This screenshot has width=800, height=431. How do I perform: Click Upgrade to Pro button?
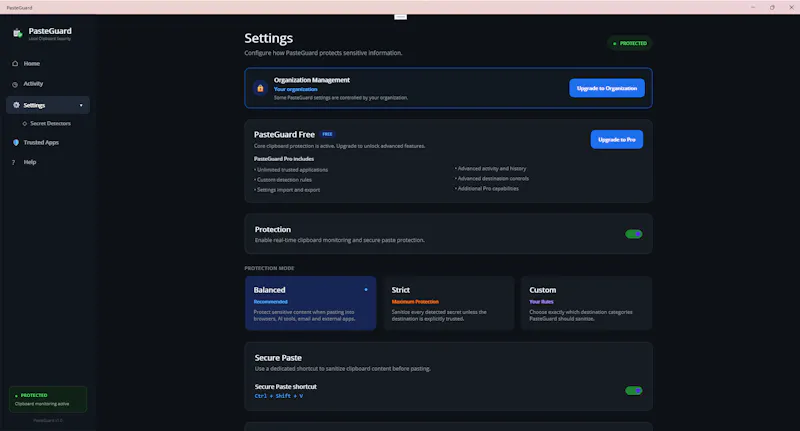coord(616,139)
